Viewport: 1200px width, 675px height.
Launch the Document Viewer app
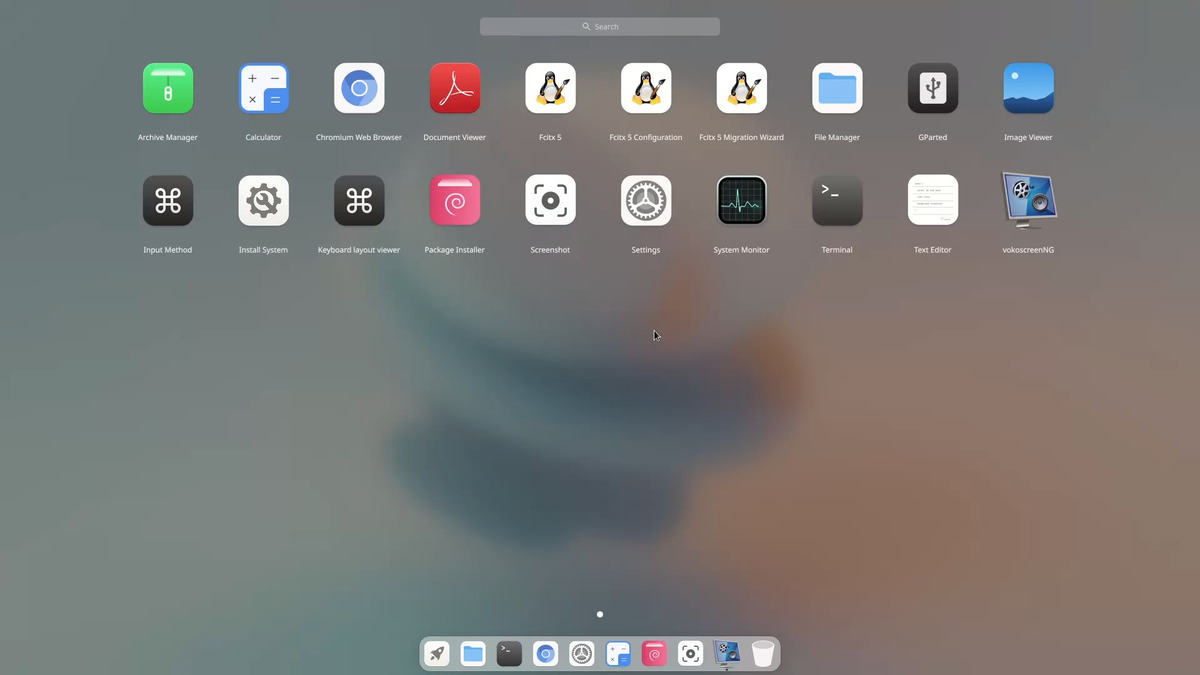coord(455,88)
